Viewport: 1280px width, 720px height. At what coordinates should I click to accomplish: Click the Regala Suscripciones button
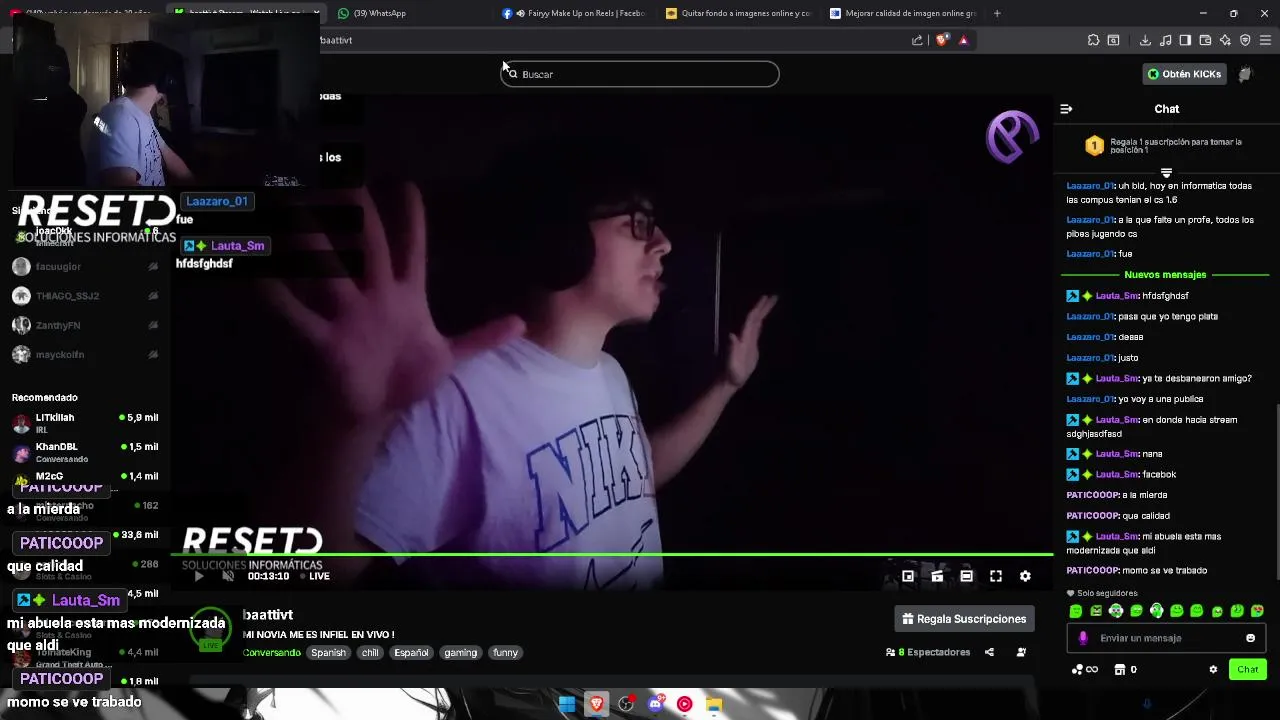pos(964,619)
